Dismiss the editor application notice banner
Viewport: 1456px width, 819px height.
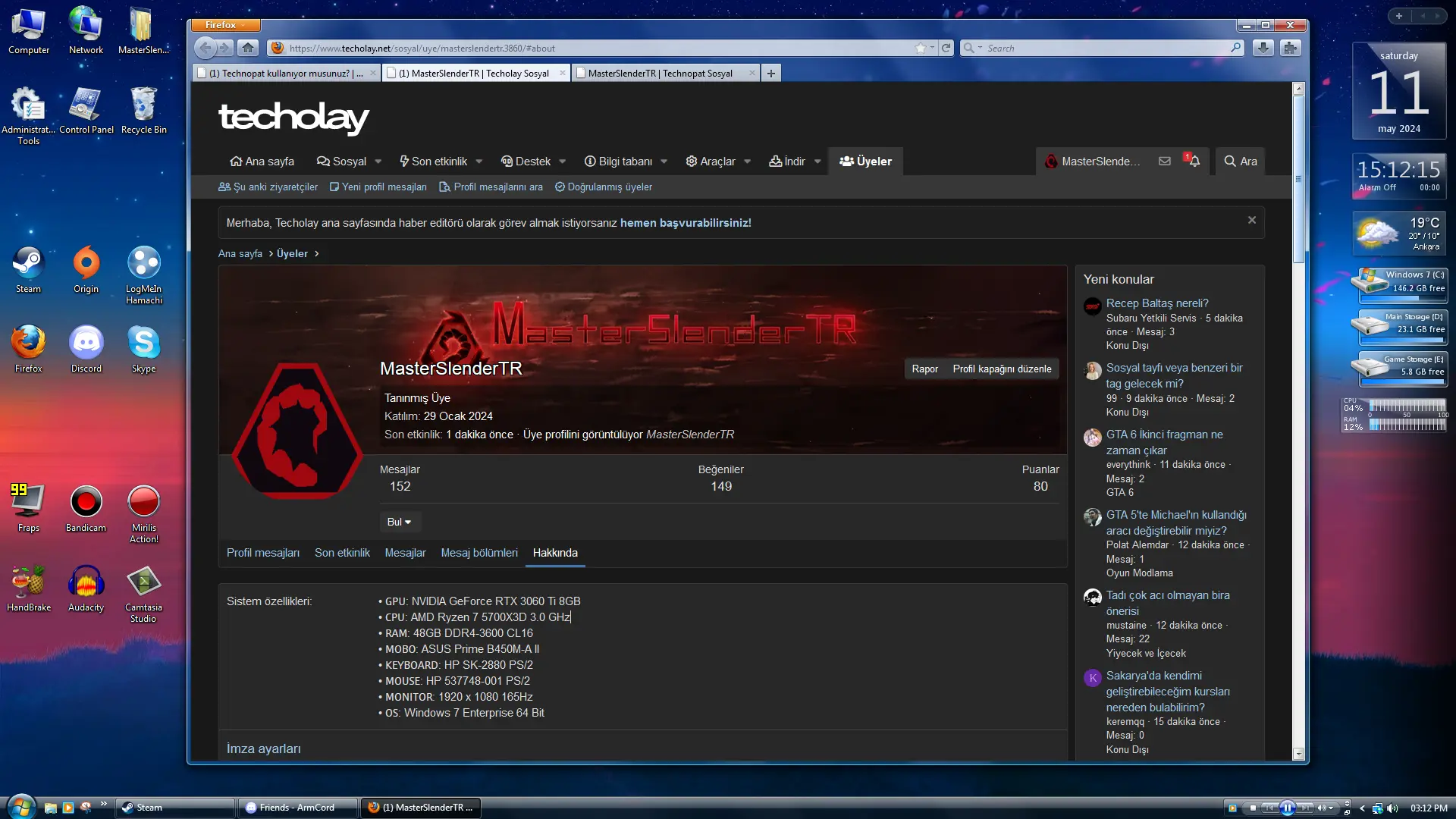pos(1252,220)
